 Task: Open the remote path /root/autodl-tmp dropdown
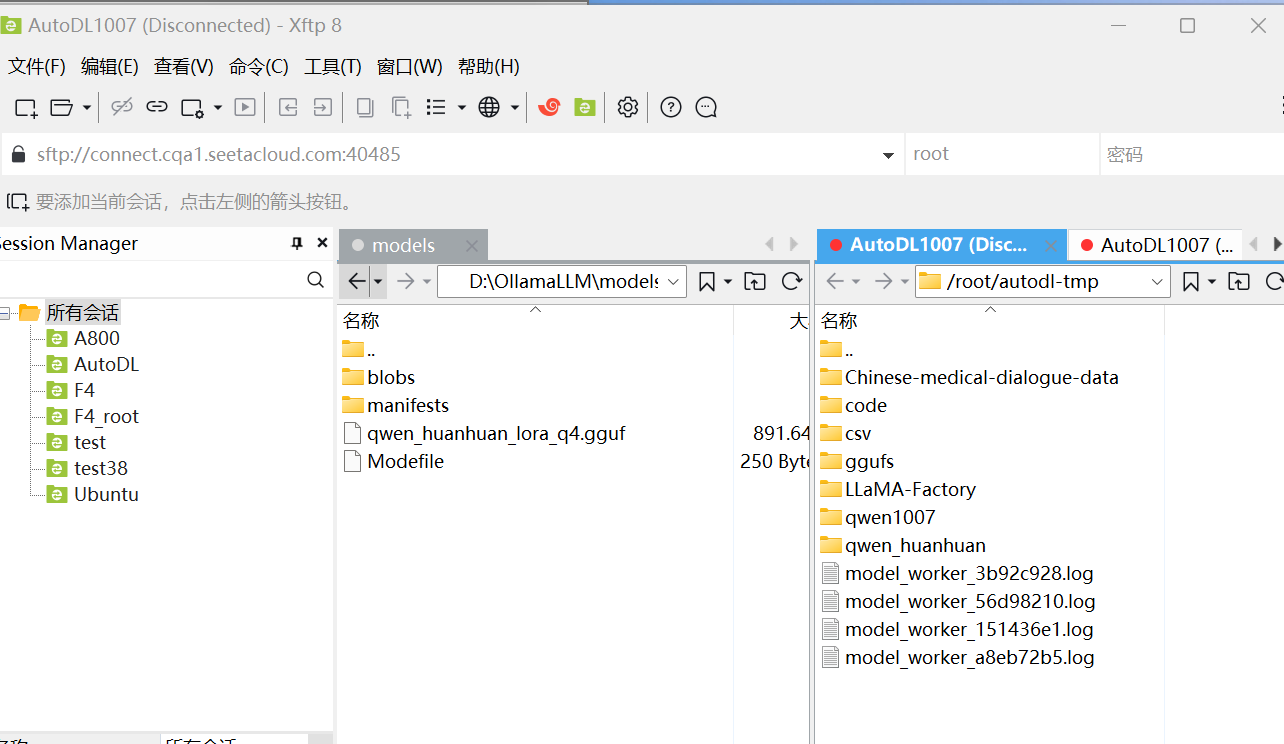tap(1158, 282)
